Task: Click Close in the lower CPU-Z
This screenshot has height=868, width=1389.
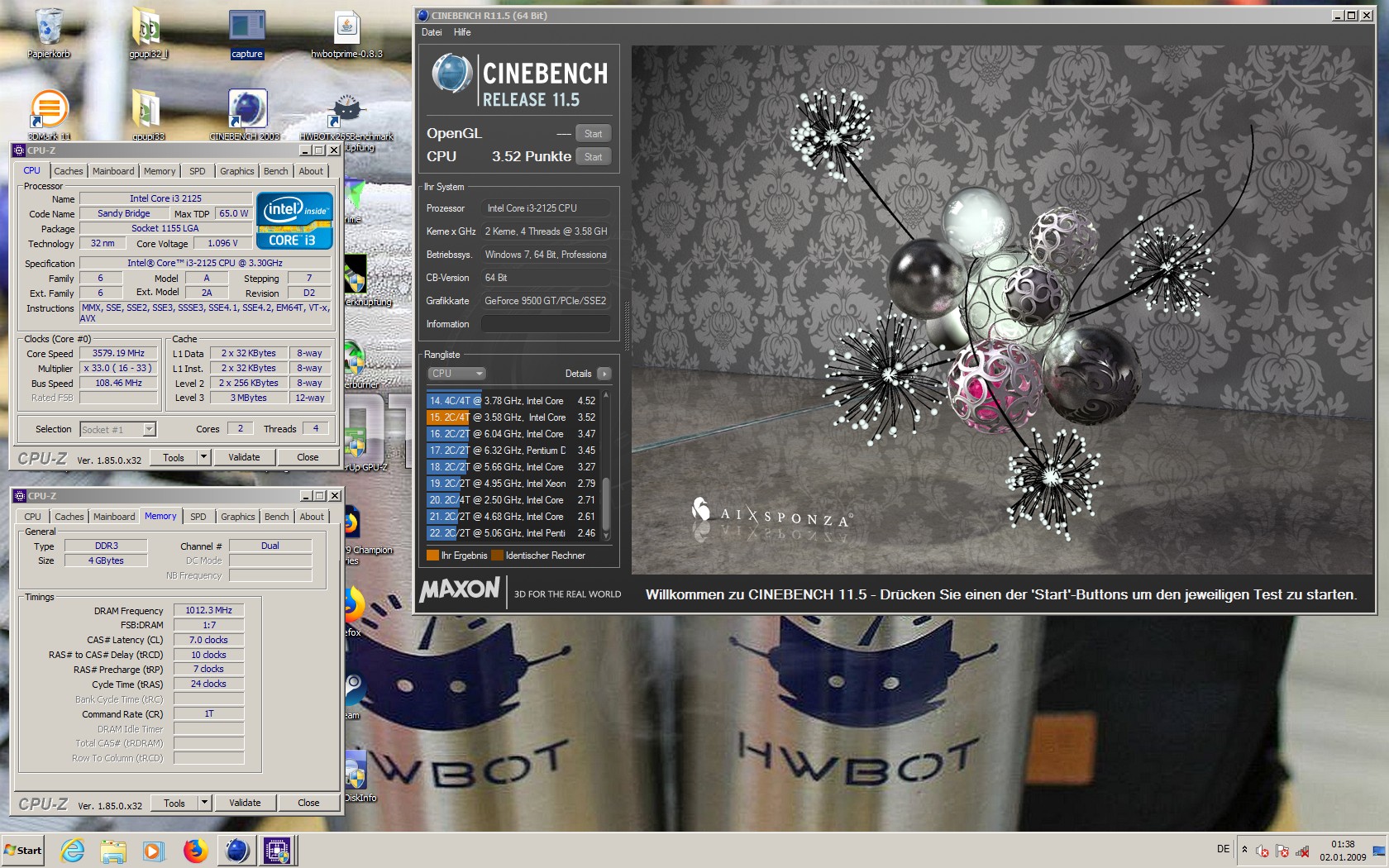Action: (308, 803)
